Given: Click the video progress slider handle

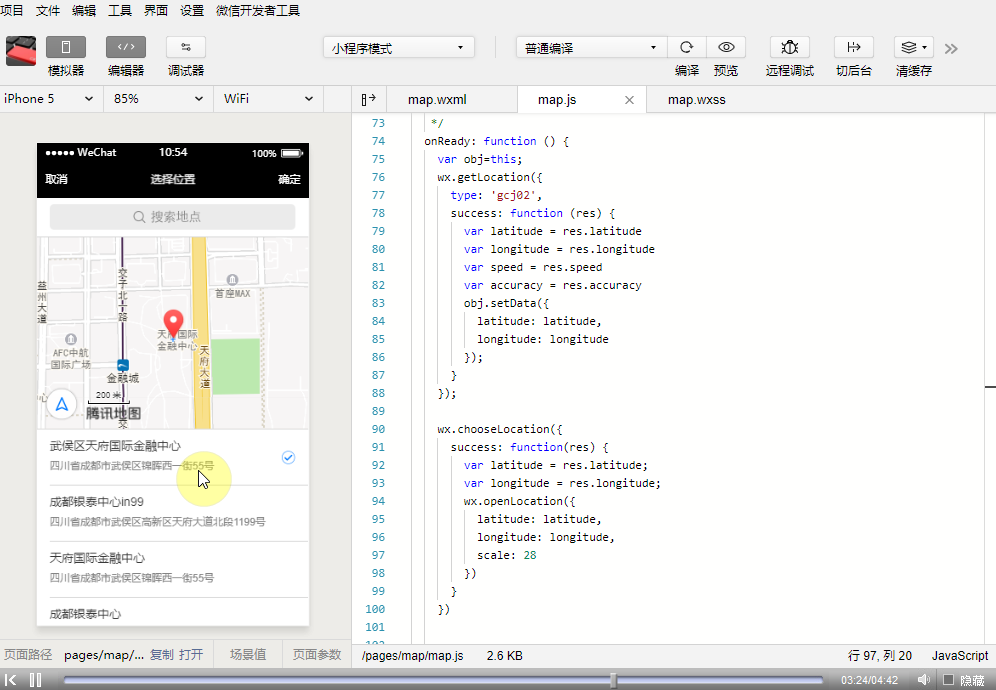Looking at the screenshot, I should pos(613,680).
